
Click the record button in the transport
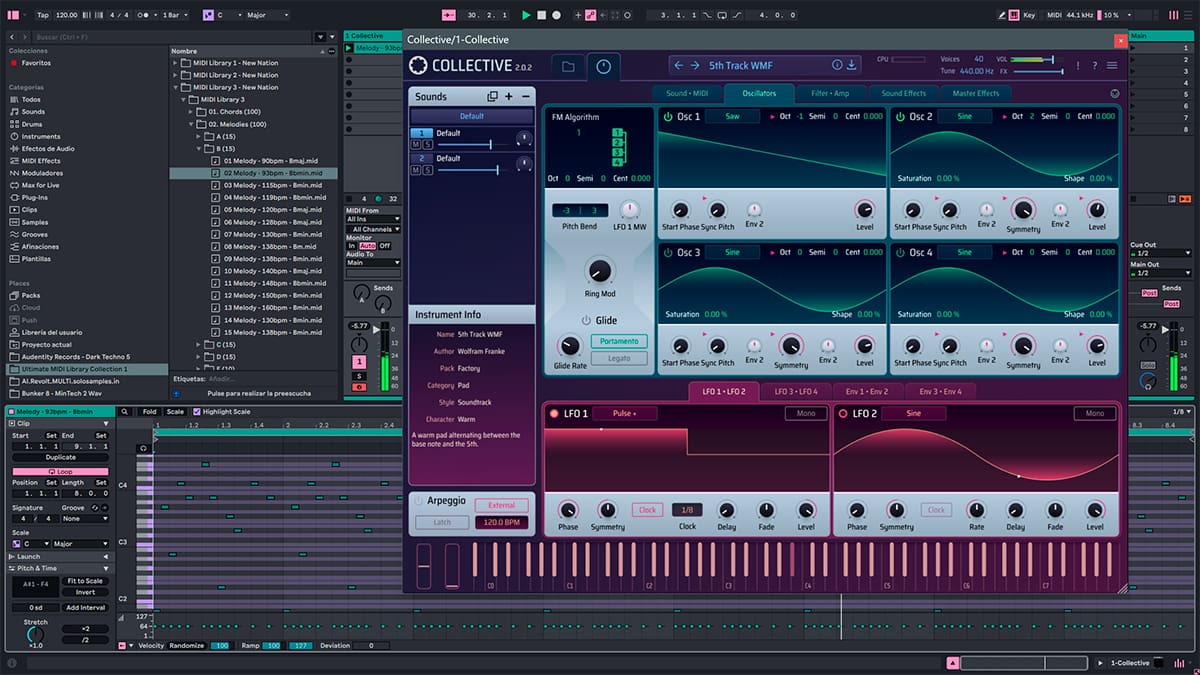point(557,15)
